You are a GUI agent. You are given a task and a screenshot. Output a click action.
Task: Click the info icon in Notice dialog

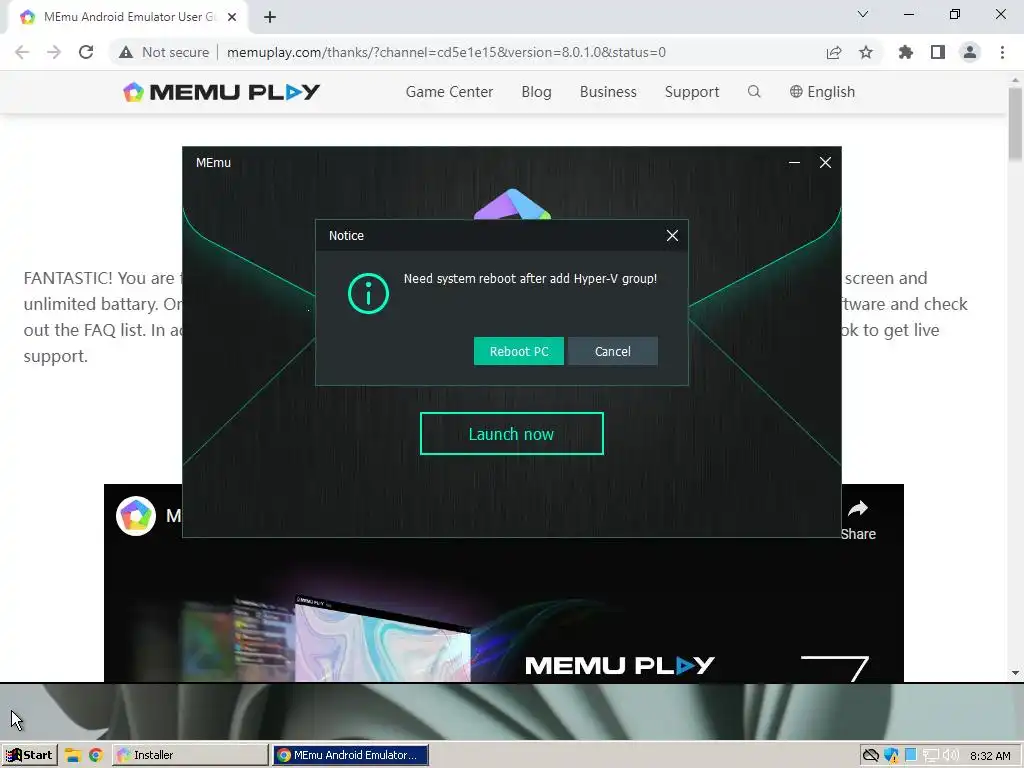tap(368, 293)
